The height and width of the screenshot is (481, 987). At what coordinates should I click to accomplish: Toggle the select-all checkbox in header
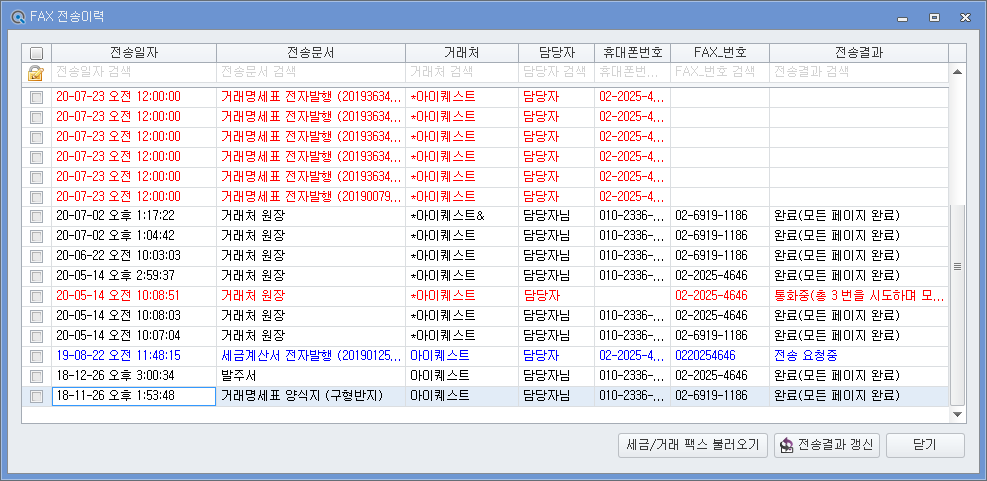pos(37,54)
